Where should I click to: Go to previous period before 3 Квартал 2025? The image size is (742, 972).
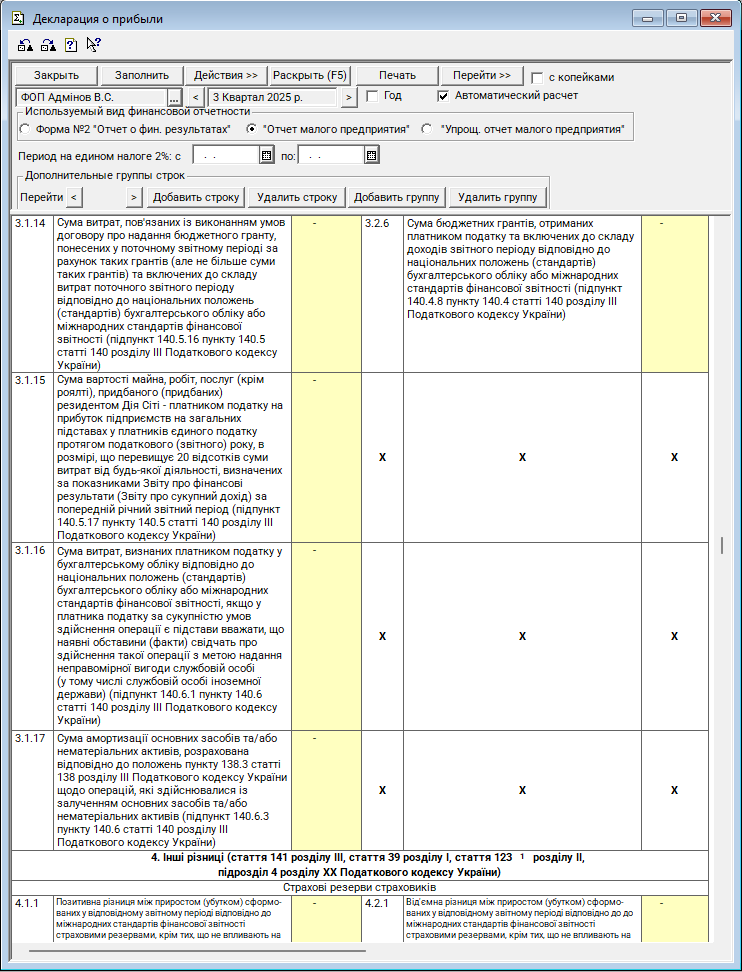195,97
